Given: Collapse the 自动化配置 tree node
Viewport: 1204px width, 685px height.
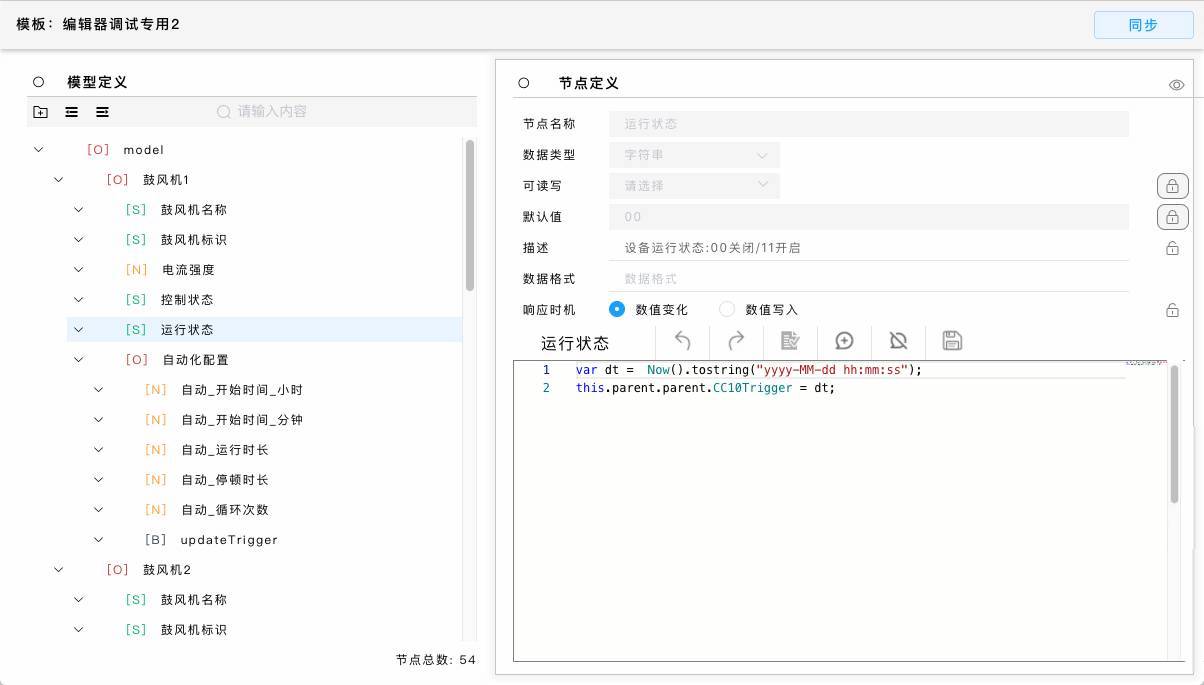Looking at the screenshot, I should (79, 360).
